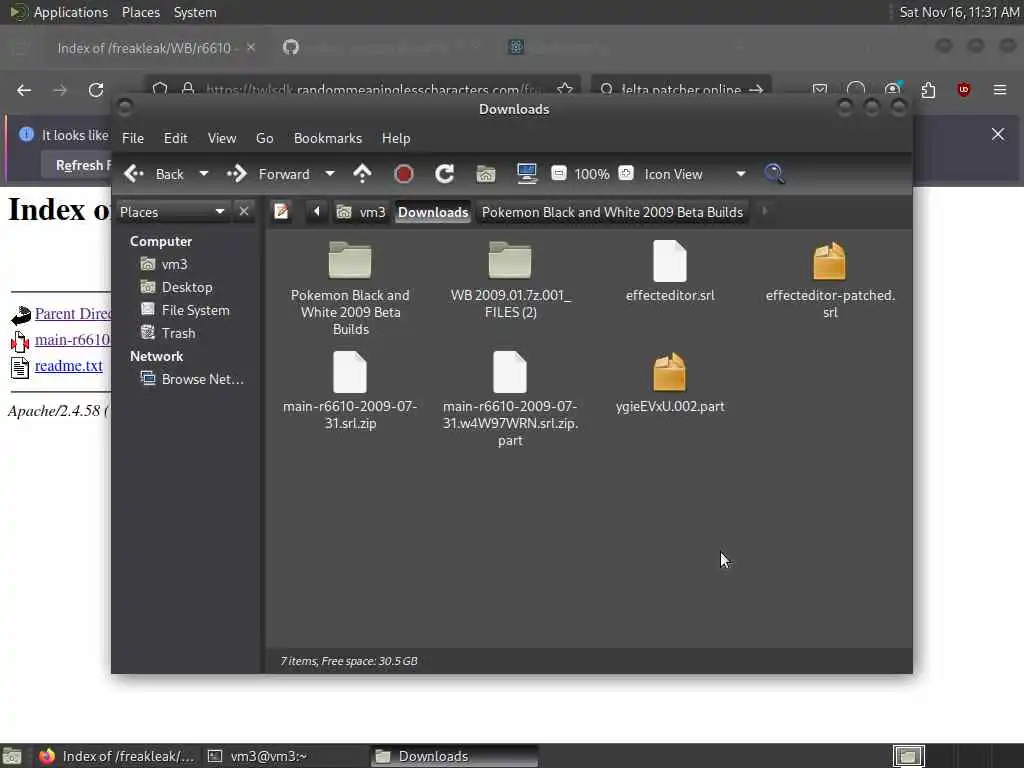Open the Places side pane dropdown
Viewport: 1024px width, 768px height.
[x=172, y=212]
